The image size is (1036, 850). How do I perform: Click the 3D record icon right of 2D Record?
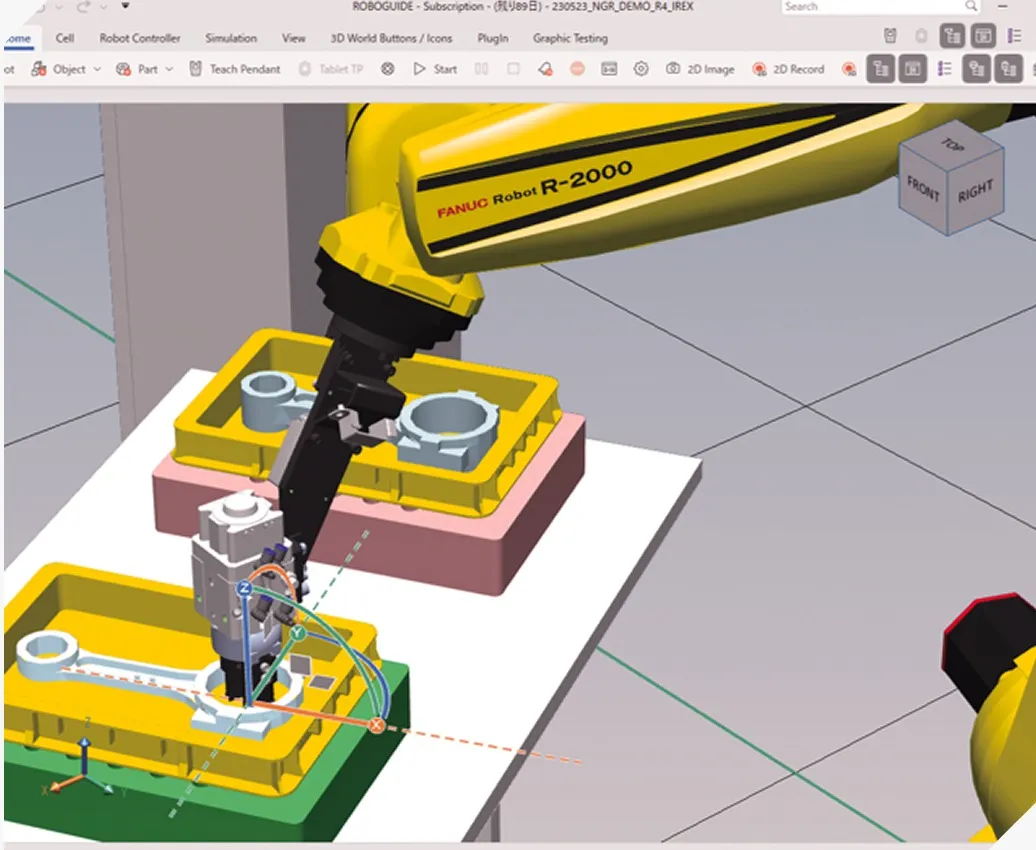[849, 69]
